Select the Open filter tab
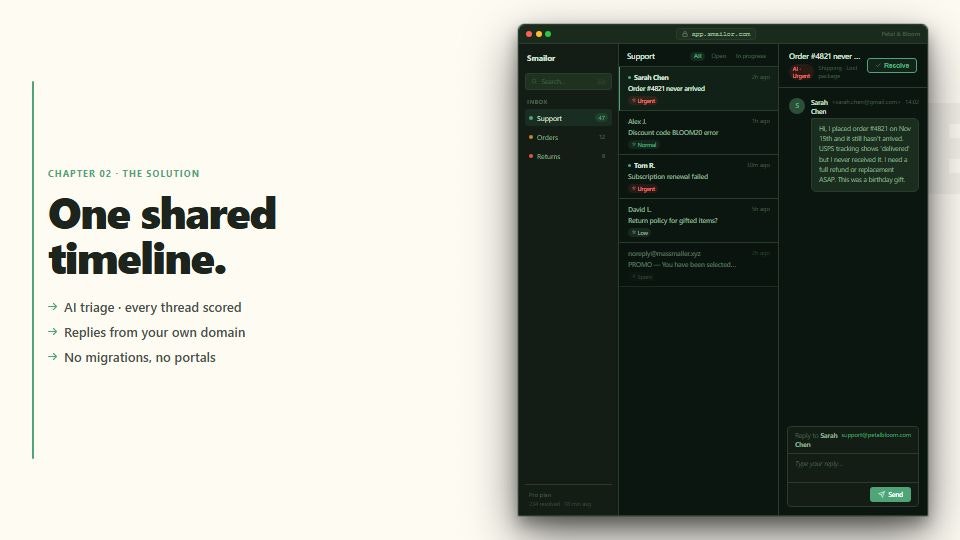 point(719,56)
